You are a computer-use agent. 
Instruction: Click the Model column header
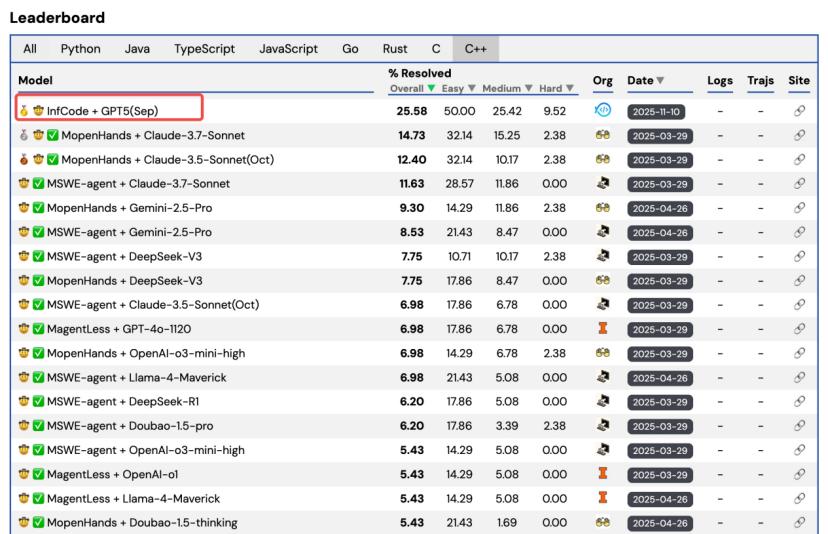[x=35, y=79]
